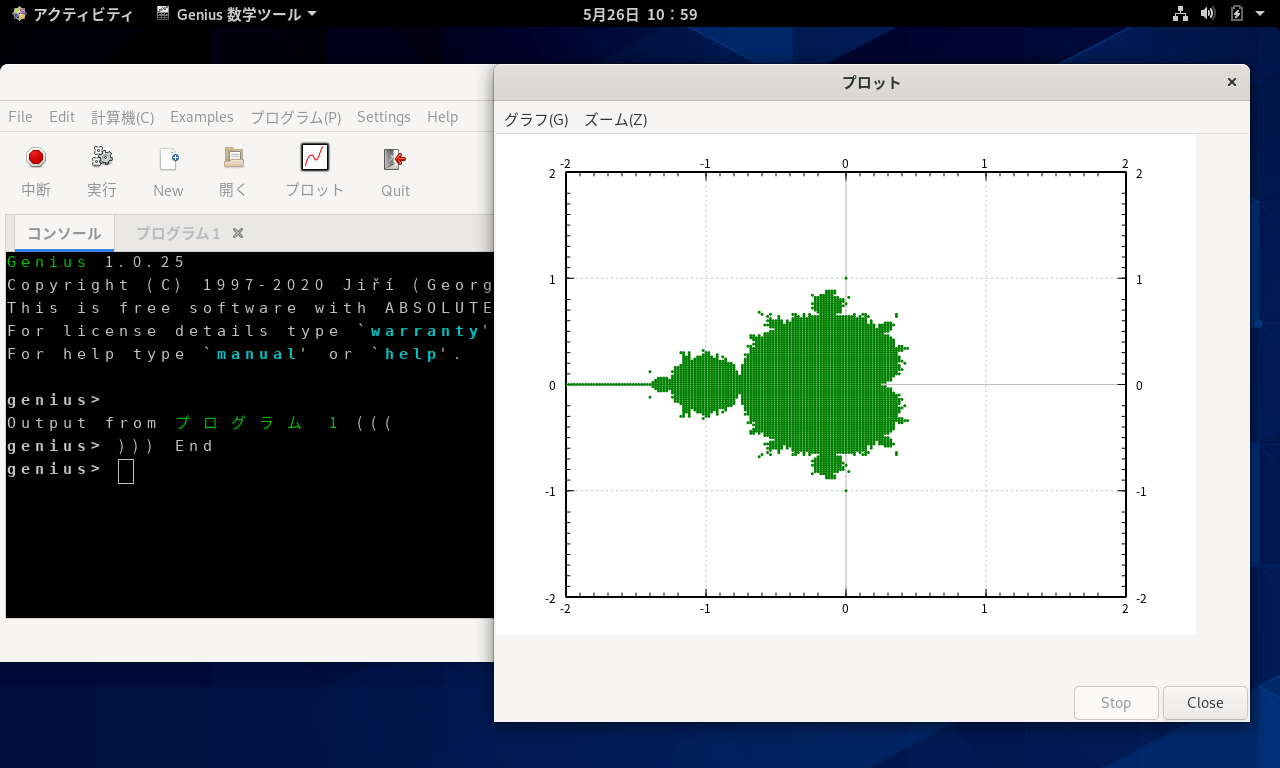This screenshot has width=1280, height=768.
Task: Open the Examples menu
Action: [202, 117]
